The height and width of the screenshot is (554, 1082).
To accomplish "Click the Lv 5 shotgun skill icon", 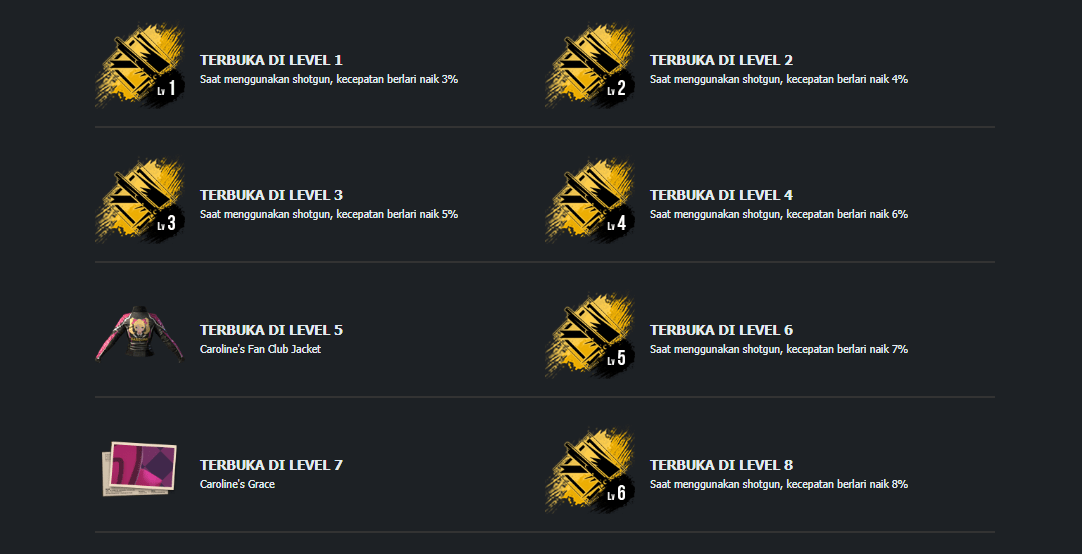I will click(590, 337).
